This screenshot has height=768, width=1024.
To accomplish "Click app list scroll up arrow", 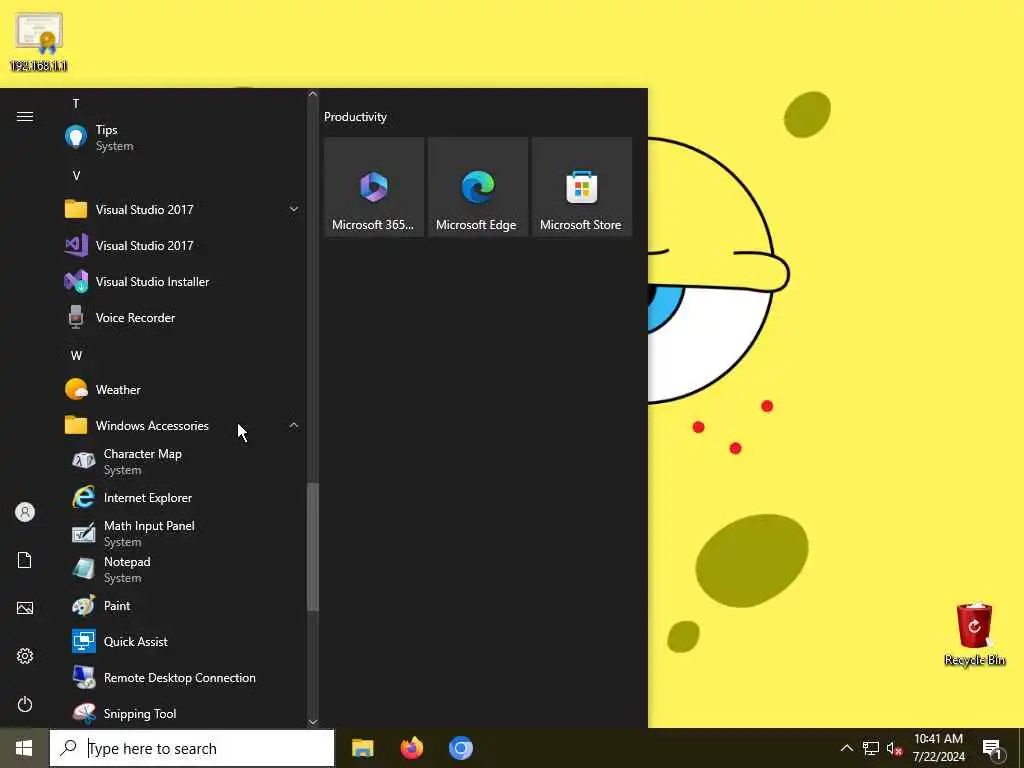I will click(313, 94).
